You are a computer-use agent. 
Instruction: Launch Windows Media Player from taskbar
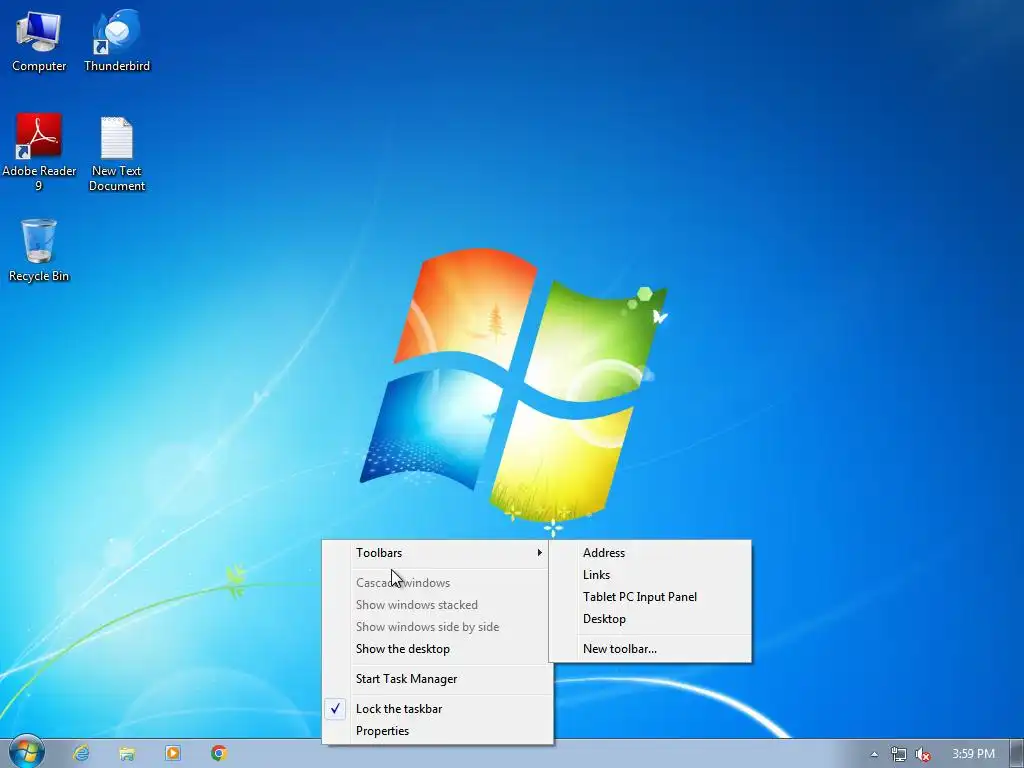point(173,753)
